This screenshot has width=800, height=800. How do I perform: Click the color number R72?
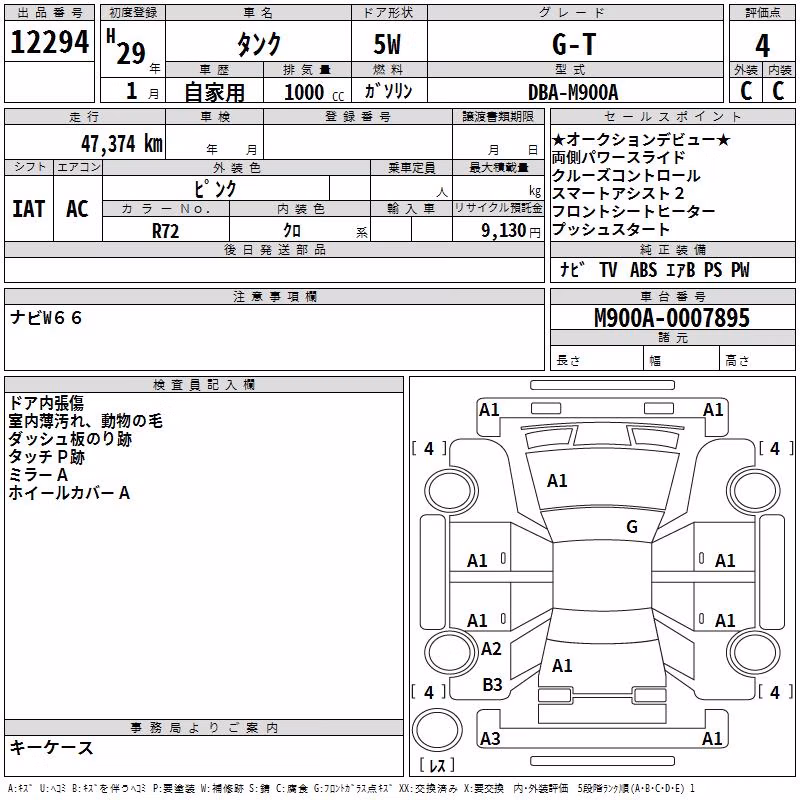(165, 231)
